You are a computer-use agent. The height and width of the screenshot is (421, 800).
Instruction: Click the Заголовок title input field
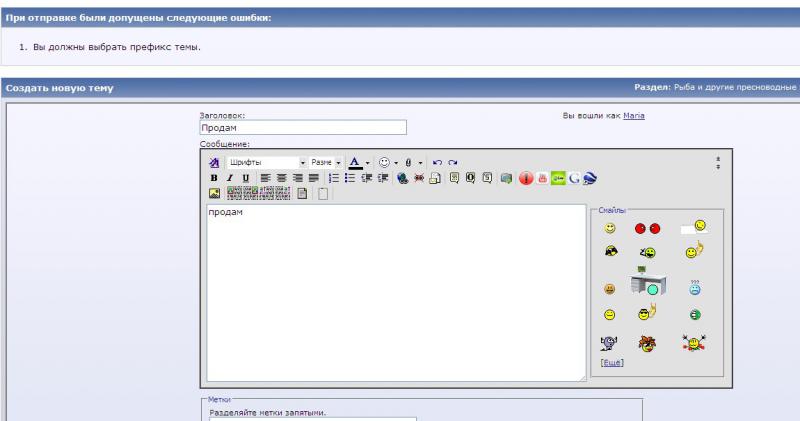[302, 128]
